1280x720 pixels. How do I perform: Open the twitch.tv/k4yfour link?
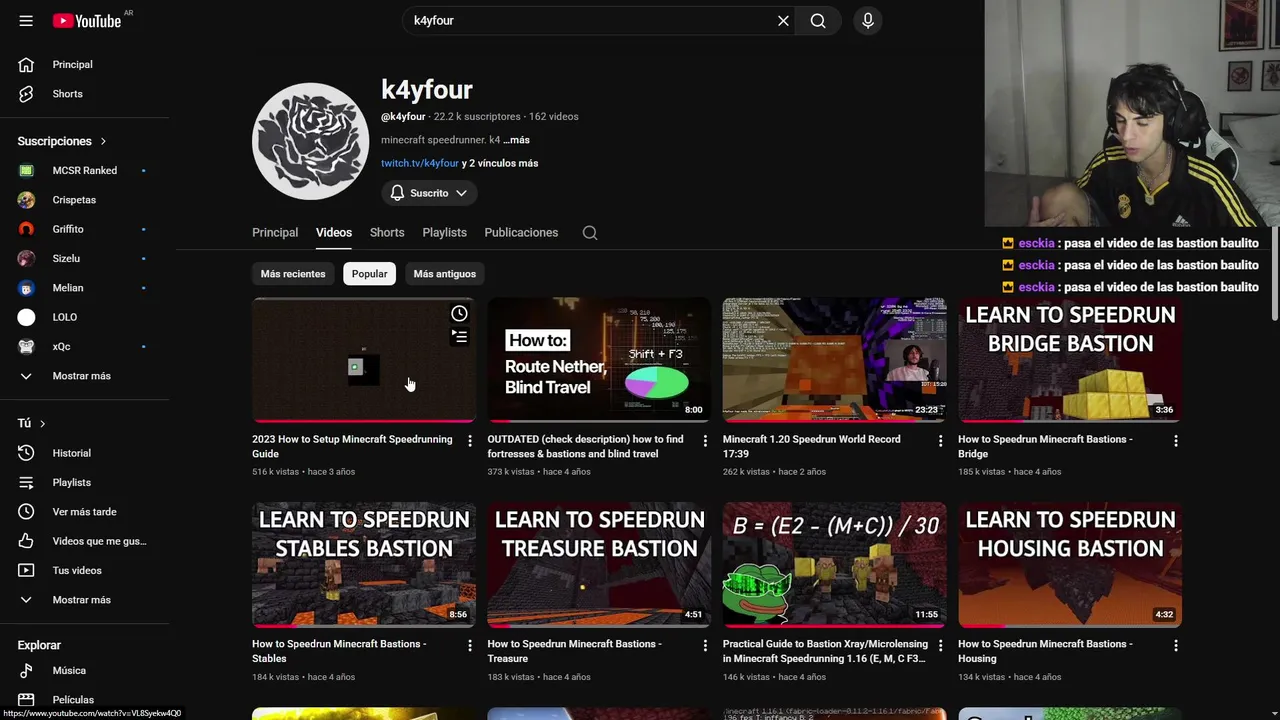(x=419, y=163)
